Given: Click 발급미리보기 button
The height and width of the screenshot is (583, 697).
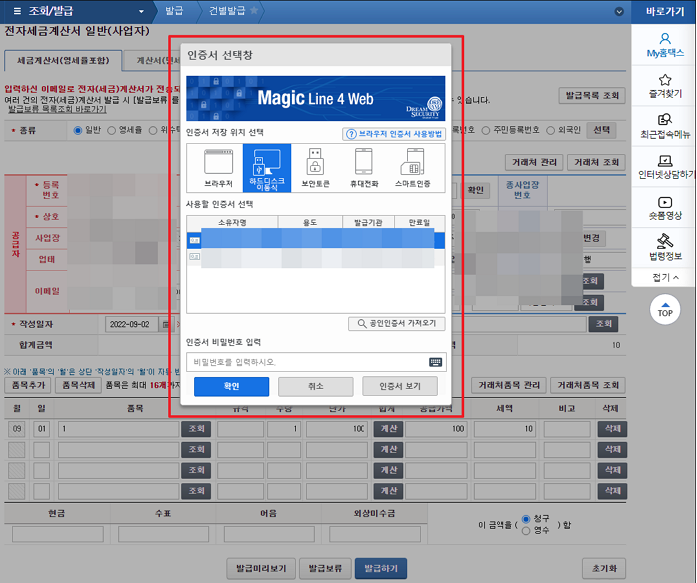Looking at the screenshot, I should pos(261,568).
